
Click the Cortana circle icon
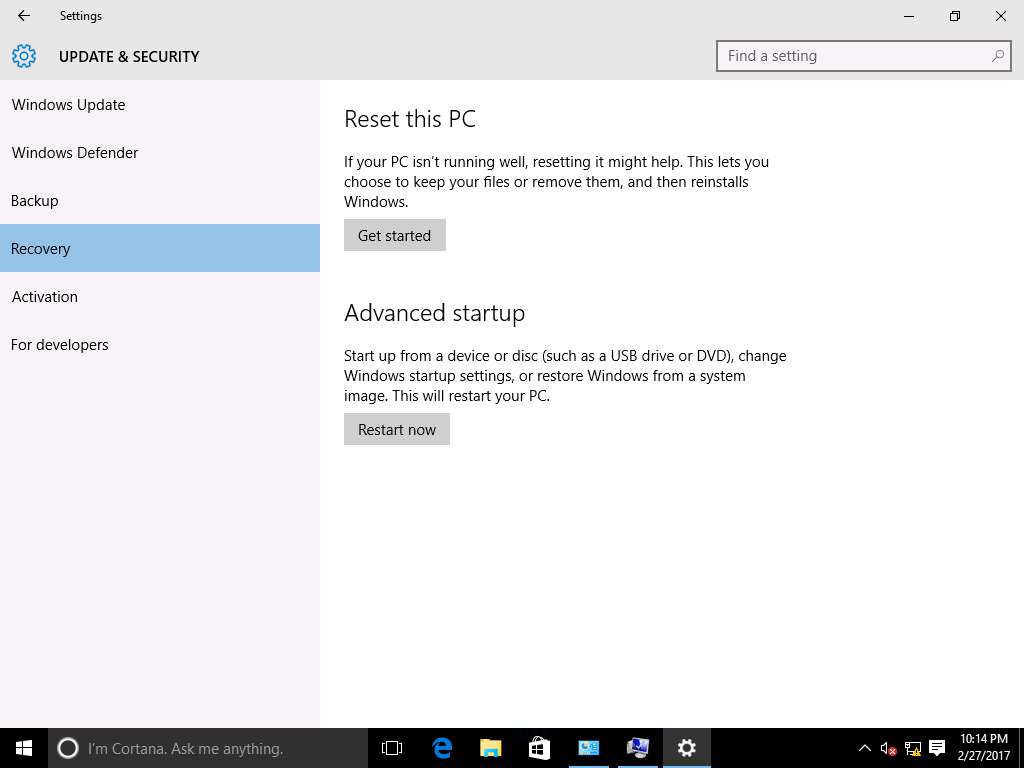(68, 748)
